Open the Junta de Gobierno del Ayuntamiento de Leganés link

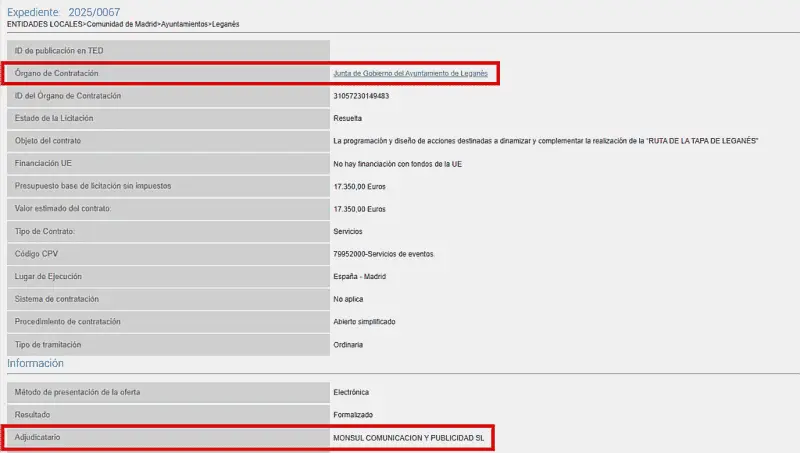pos(410,74)
